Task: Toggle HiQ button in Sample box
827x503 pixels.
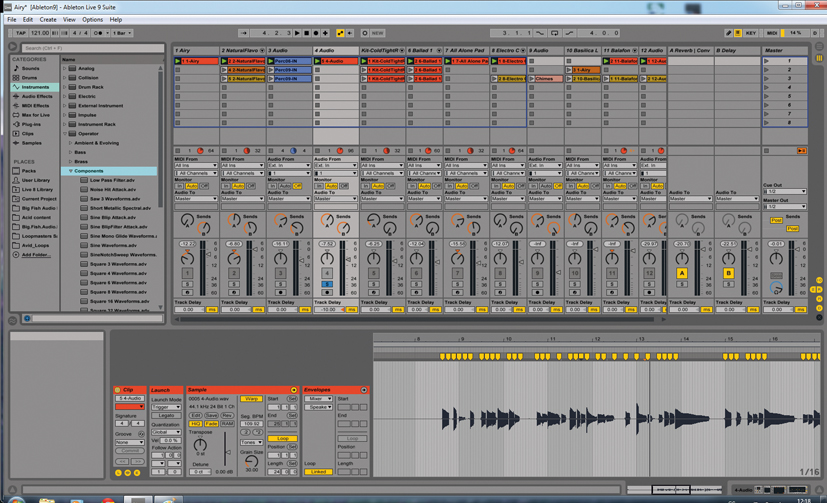Action: [x=195, y=424]
